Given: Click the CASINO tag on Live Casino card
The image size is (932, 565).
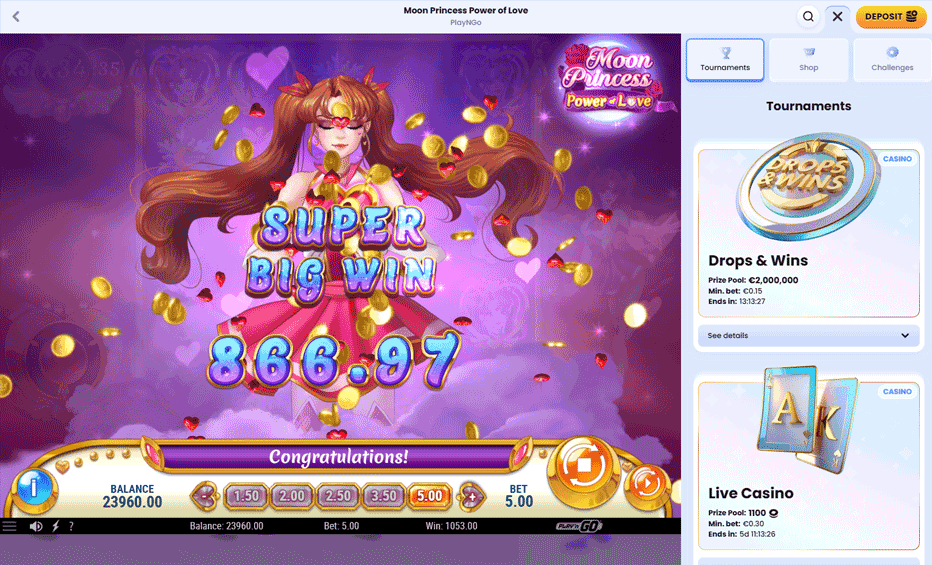Looking at the screenshot, I should tap(897, 392).
